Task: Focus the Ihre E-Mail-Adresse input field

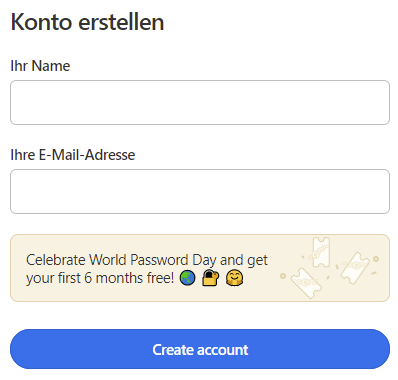Action: point(200,191)
